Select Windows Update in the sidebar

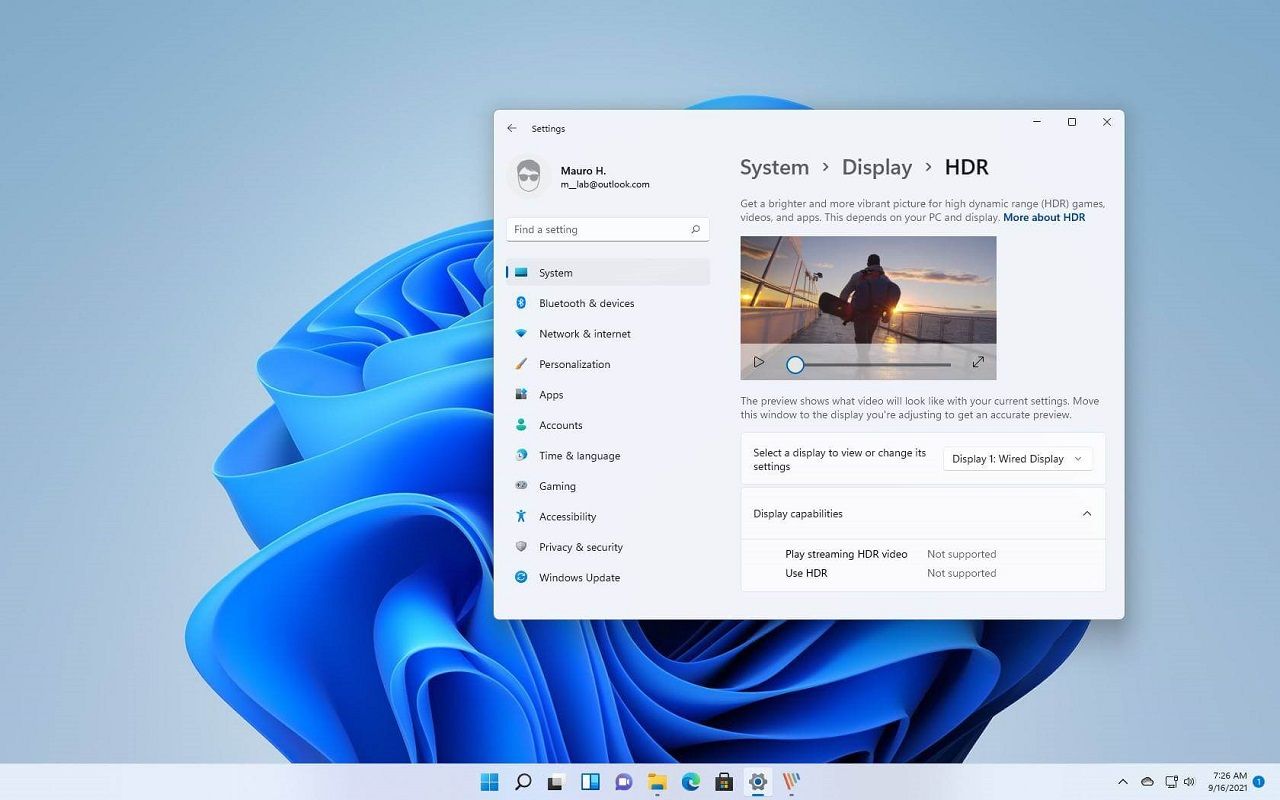[579, 578]
